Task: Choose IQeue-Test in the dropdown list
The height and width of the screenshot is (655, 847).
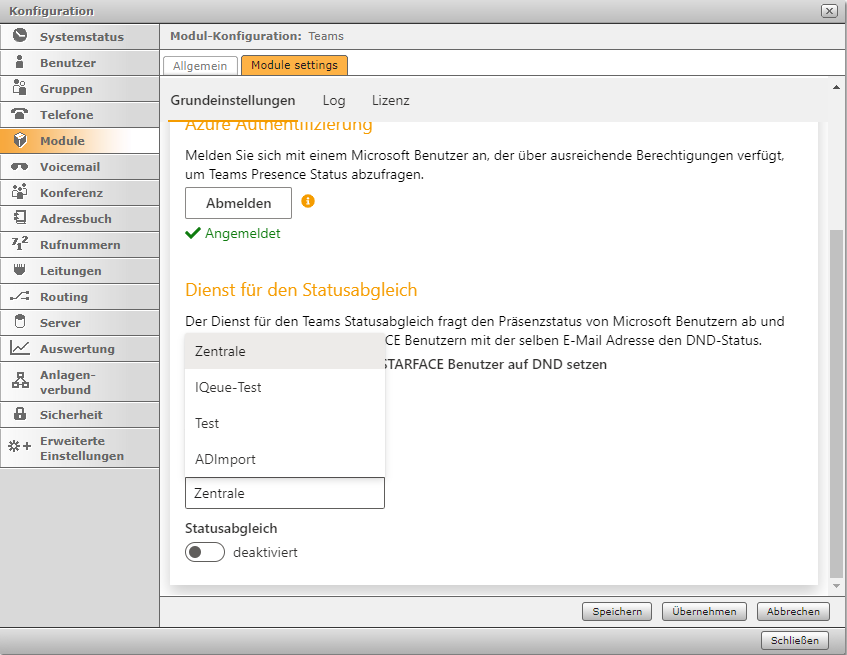Action: (x=285, y=387)
